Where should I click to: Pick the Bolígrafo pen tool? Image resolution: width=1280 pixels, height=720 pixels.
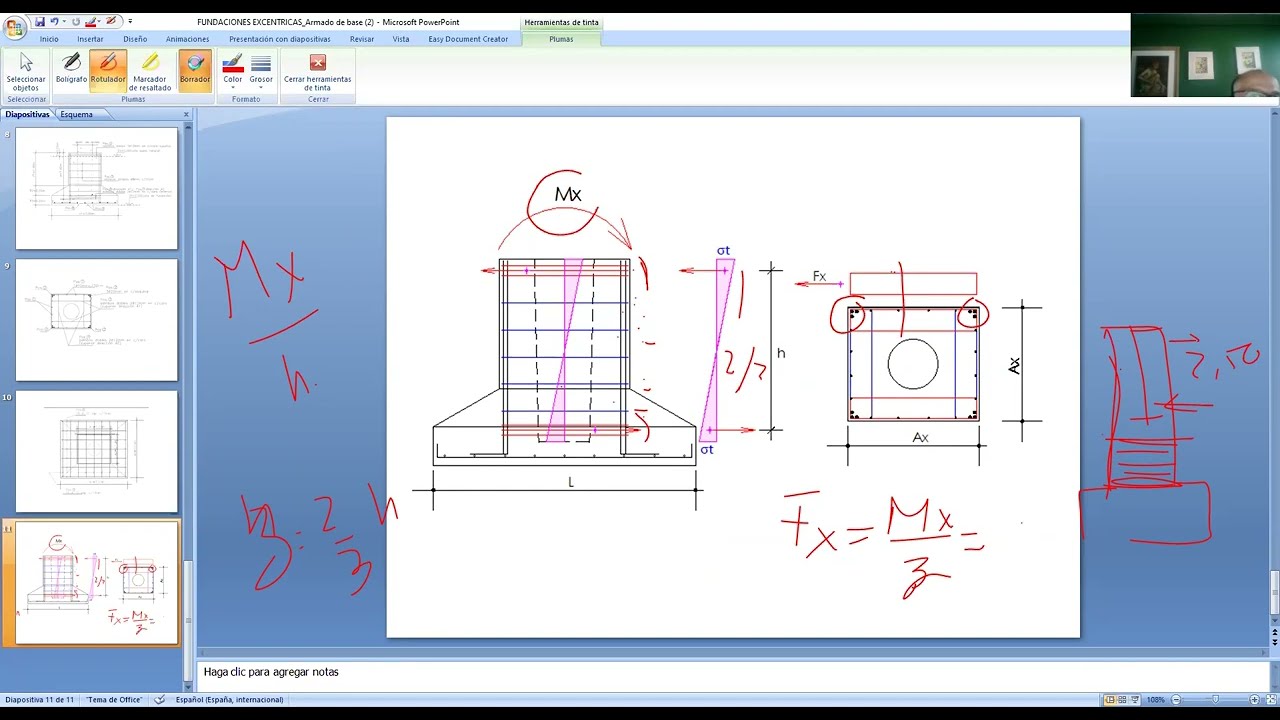pos(71,72)
